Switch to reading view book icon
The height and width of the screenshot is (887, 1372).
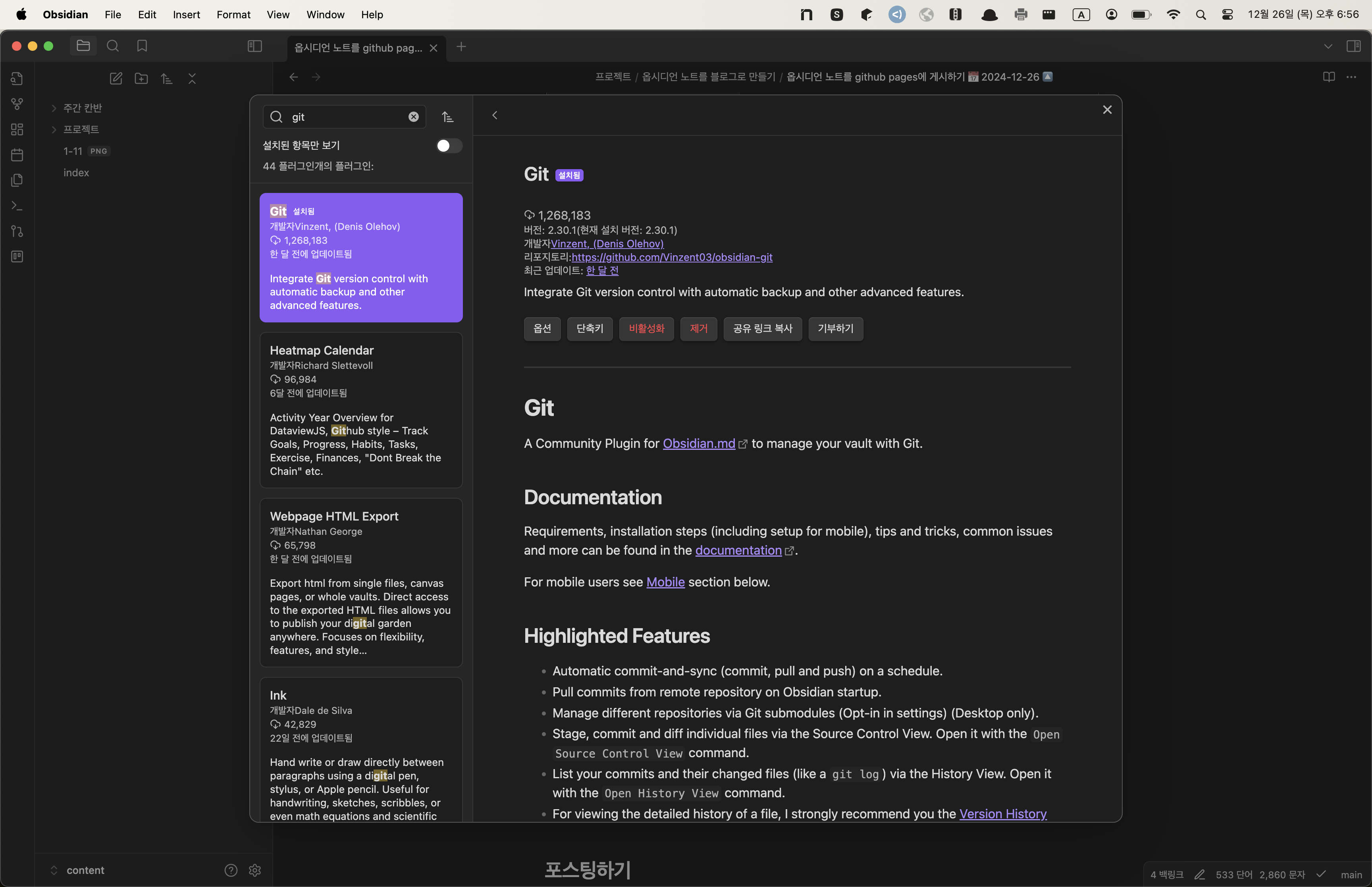[x=1329, y=77]
